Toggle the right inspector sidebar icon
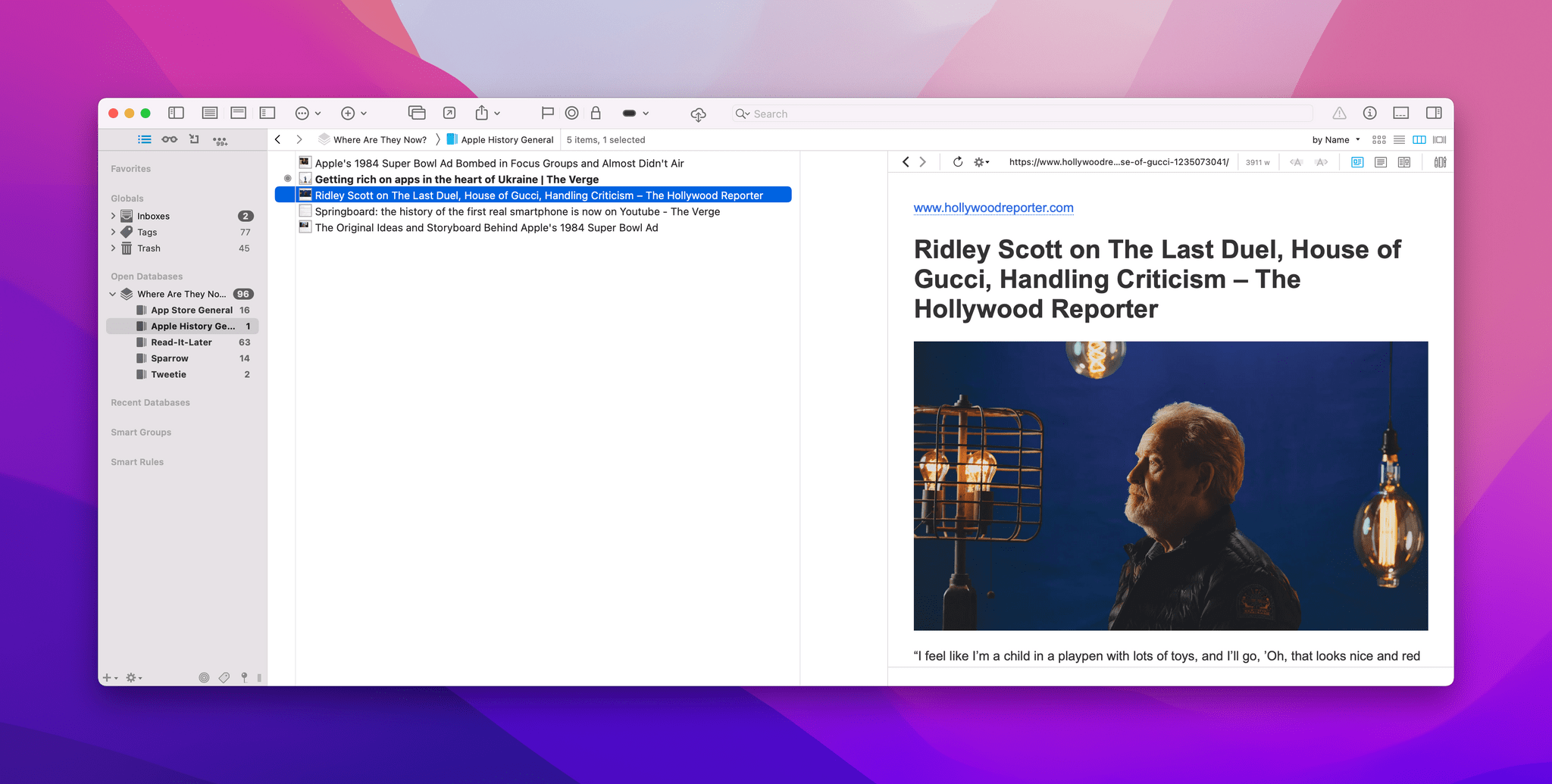Image resolution: width=1552 pixels, height=784 pixels. click(x=1434, y=113)
